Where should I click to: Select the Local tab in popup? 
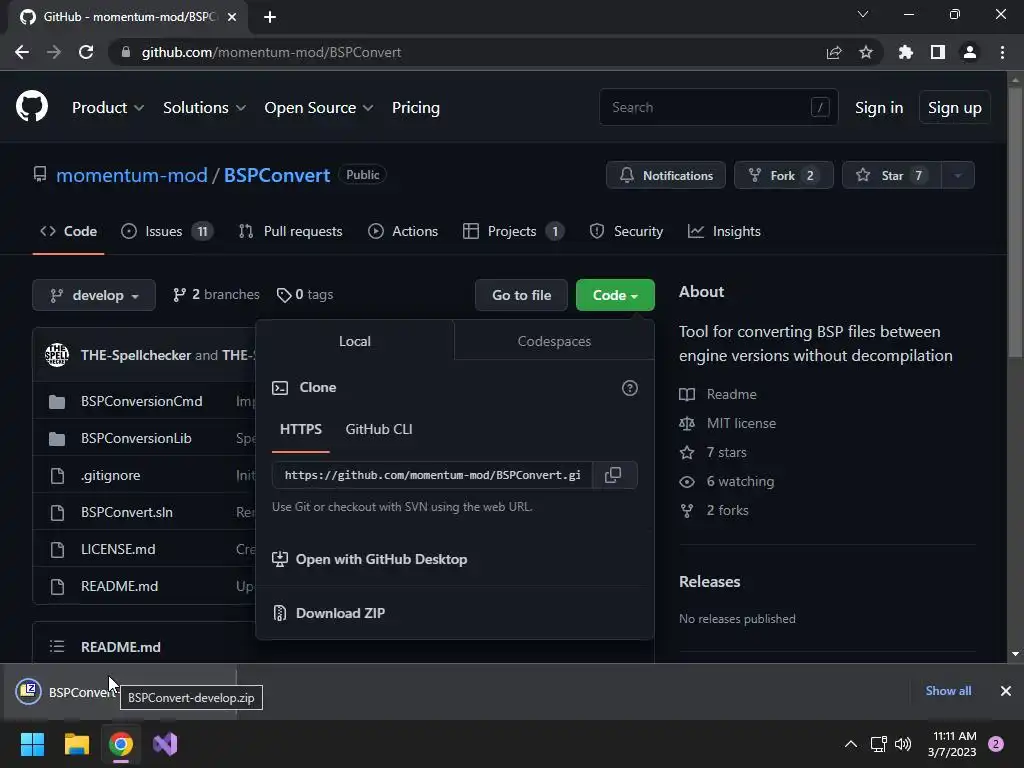pyautogui.click(x=355, y=341)
